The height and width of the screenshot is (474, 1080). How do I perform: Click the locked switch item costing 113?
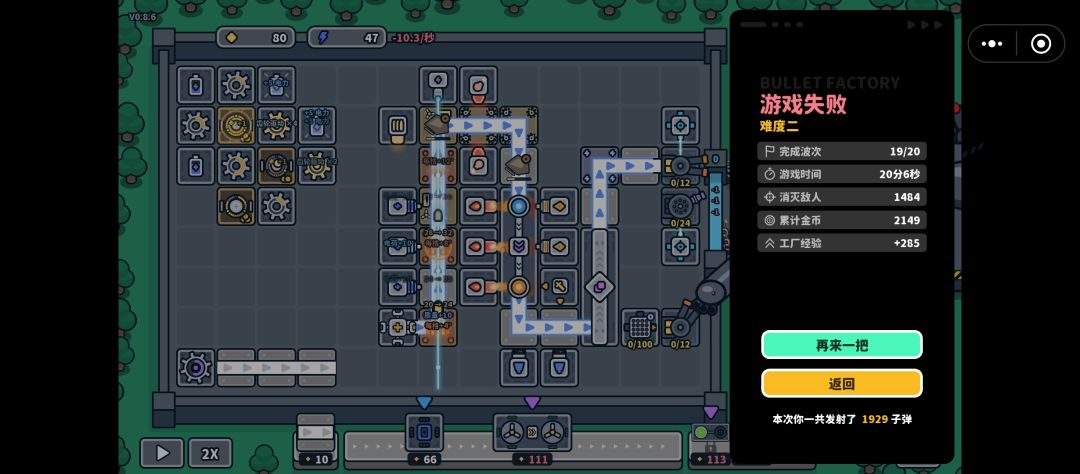pos(710,443)
